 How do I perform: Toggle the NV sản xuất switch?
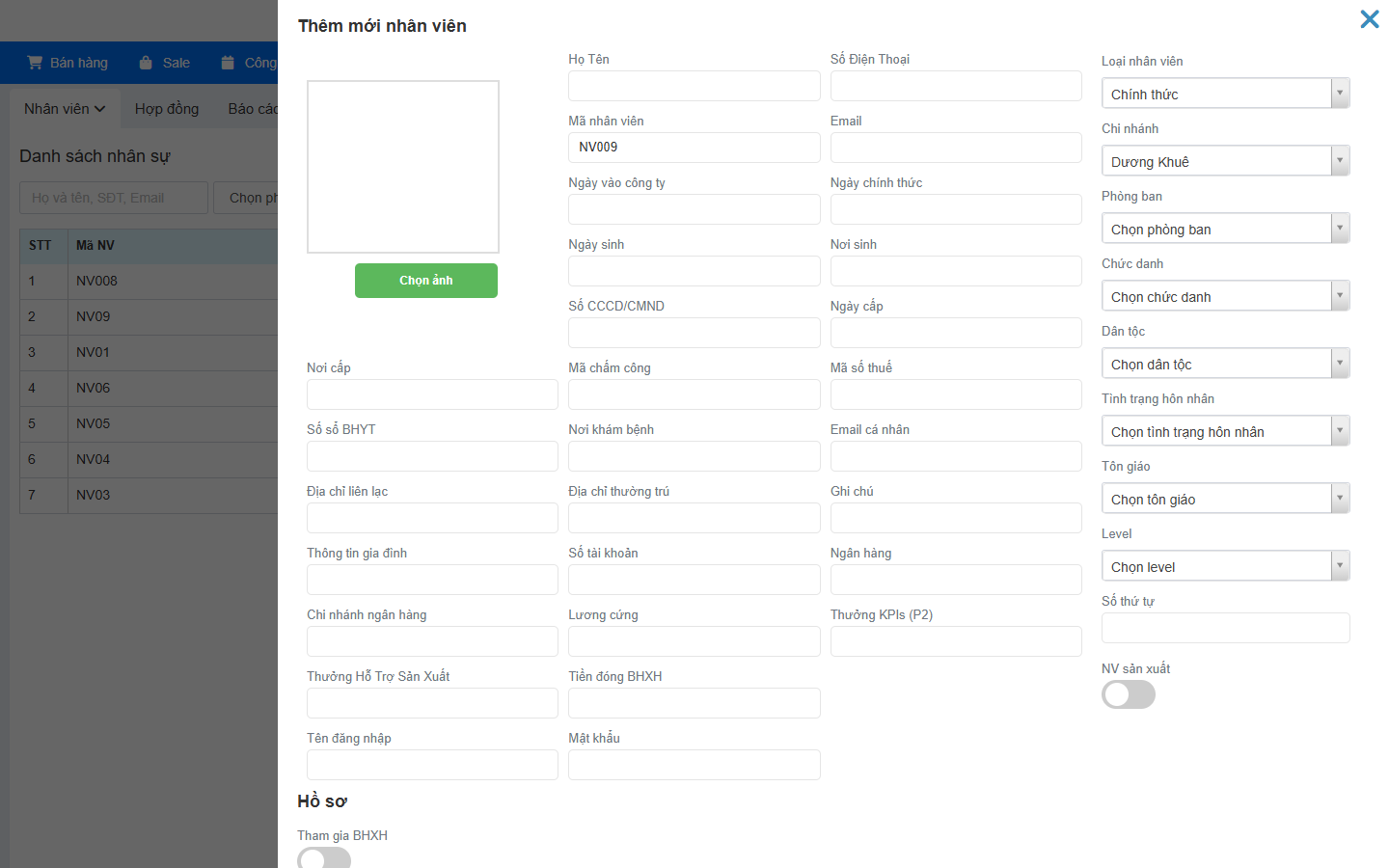[1129, 694]
